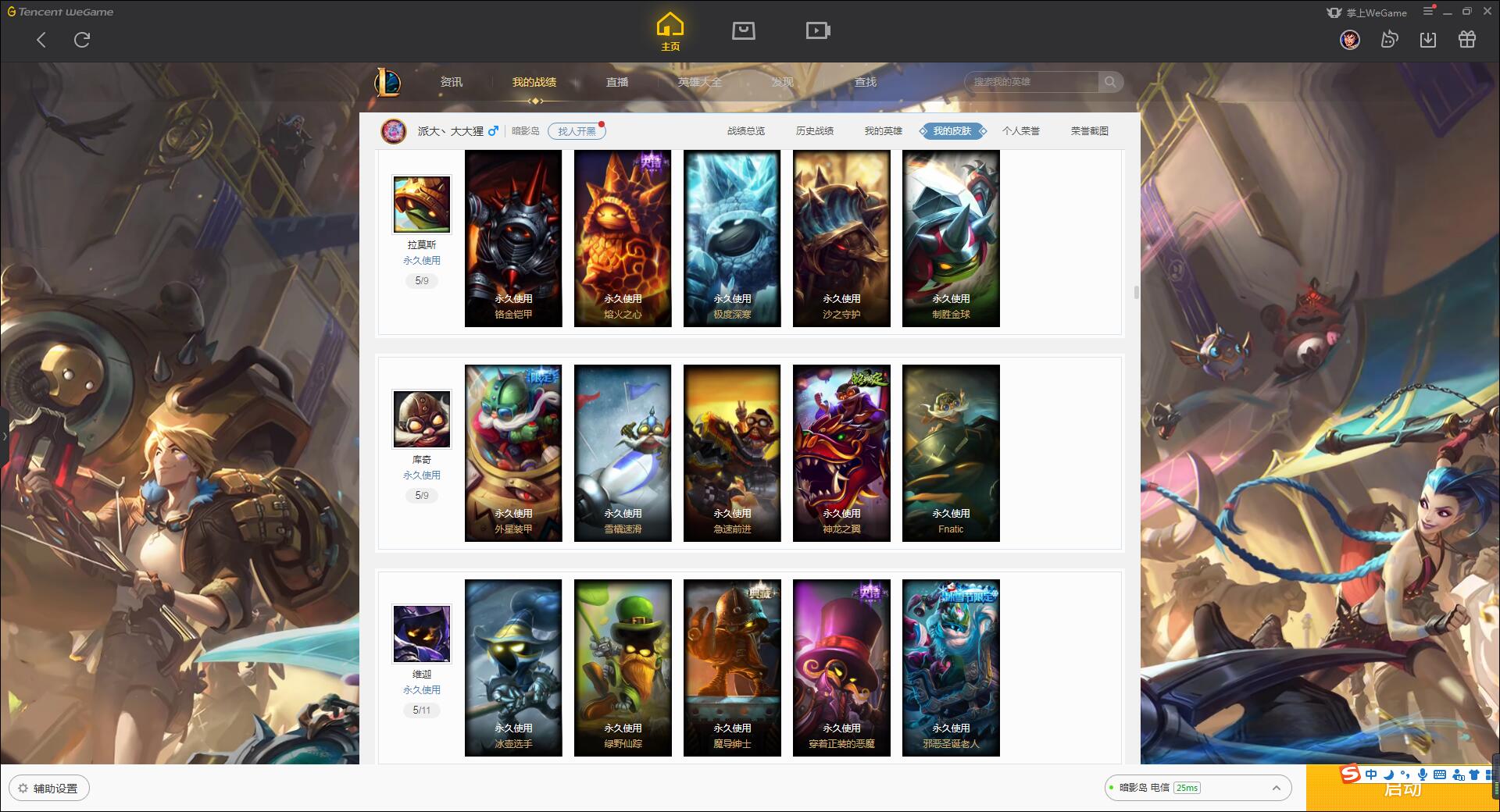Open the 主页 home icon

click(670, 32)
